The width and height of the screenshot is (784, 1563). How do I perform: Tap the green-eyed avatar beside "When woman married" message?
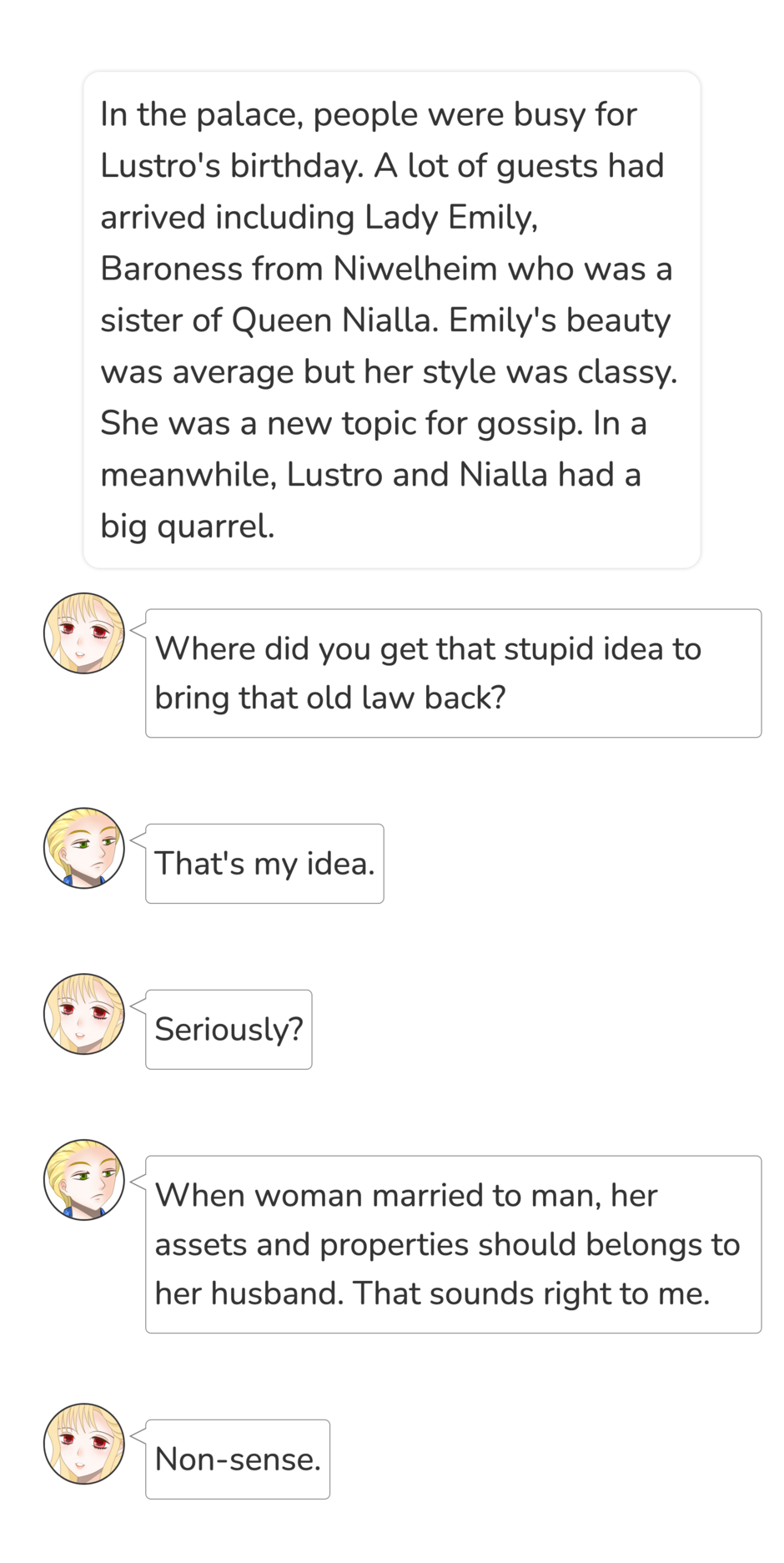[83, 1180]
